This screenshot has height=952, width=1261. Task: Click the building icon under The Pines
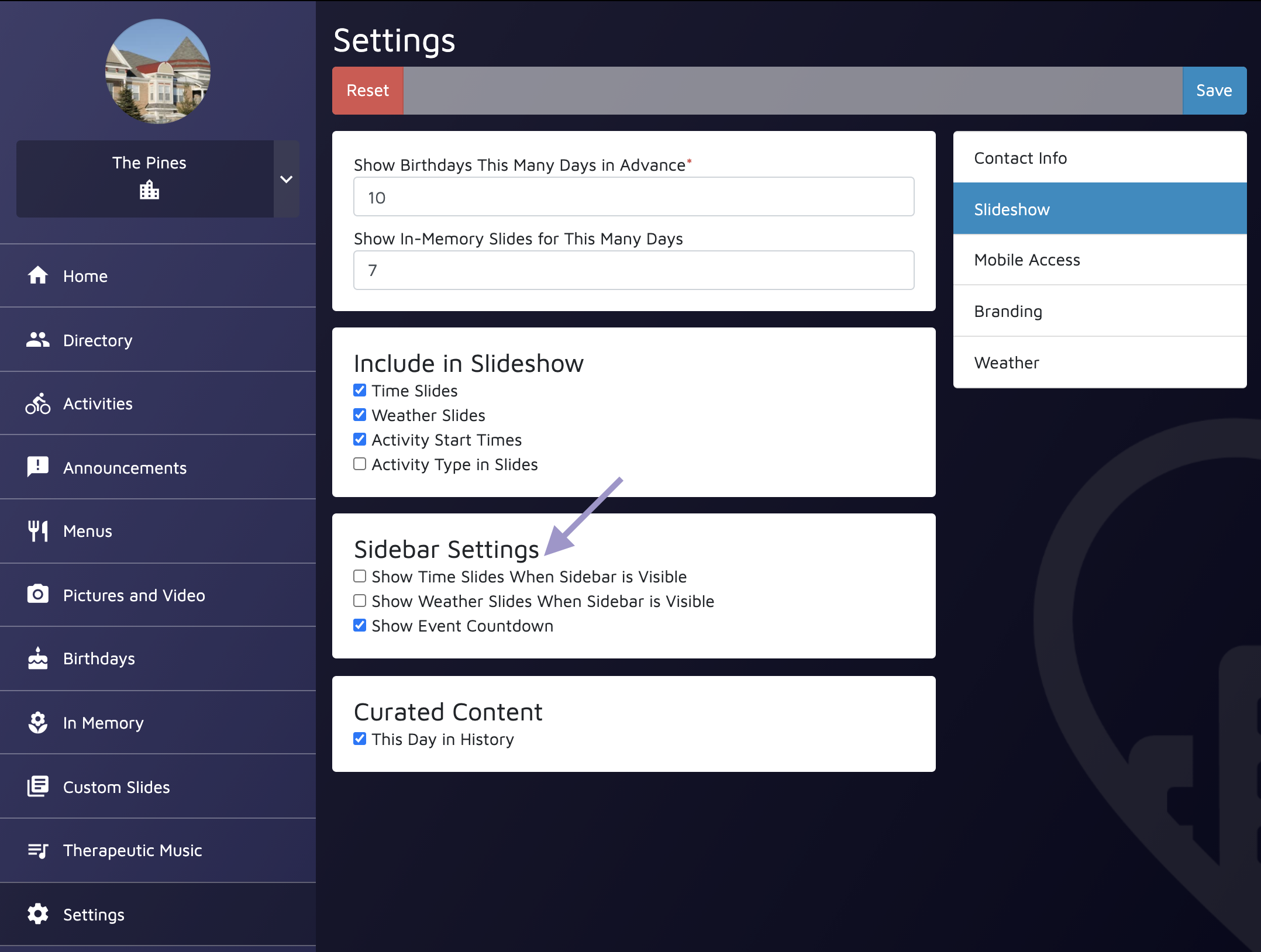point(149,190)
